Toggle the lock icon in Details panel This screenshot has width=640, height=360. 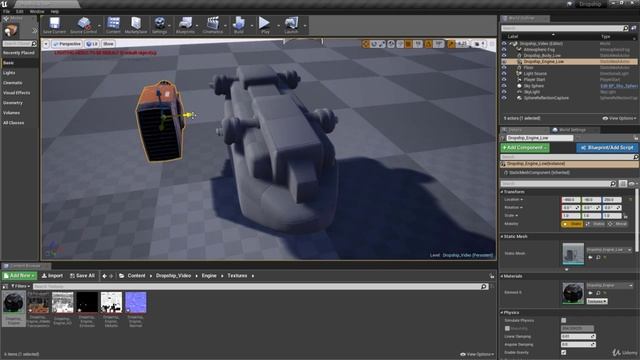coord(636,138)
